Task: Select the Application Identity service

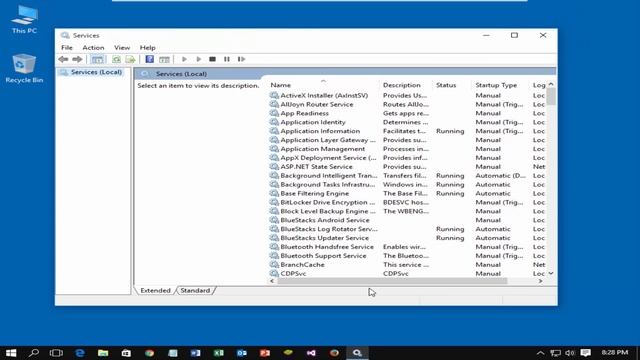Action: (x=313, y=122)
